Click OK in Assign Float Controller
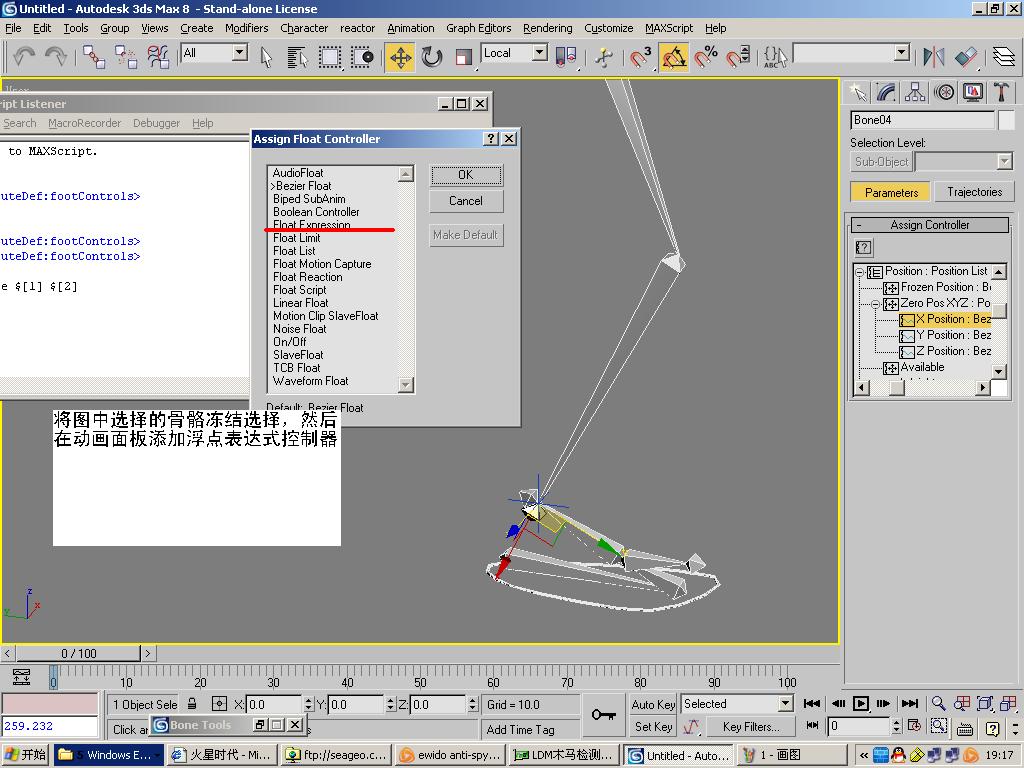 (x=466, y=175)
